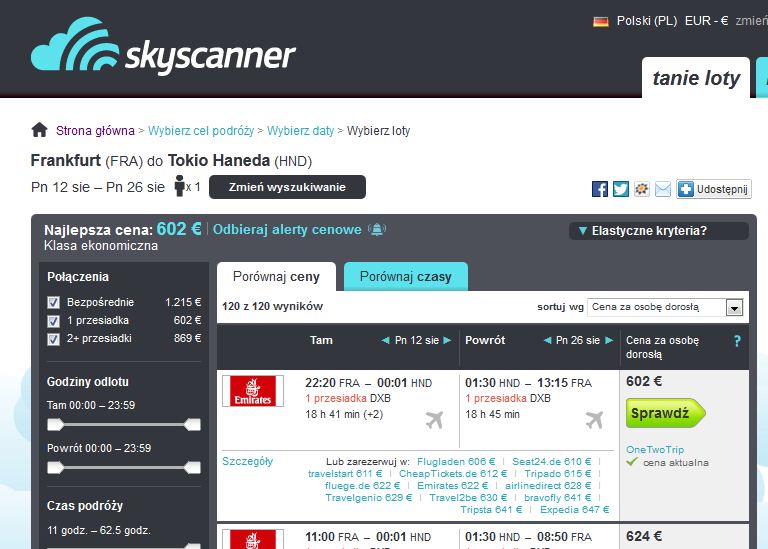Image resolution: width=768 pixels, height=549 pixels.
Task: Click the home icon in breadcrumb
Action: tap(40, 130)
